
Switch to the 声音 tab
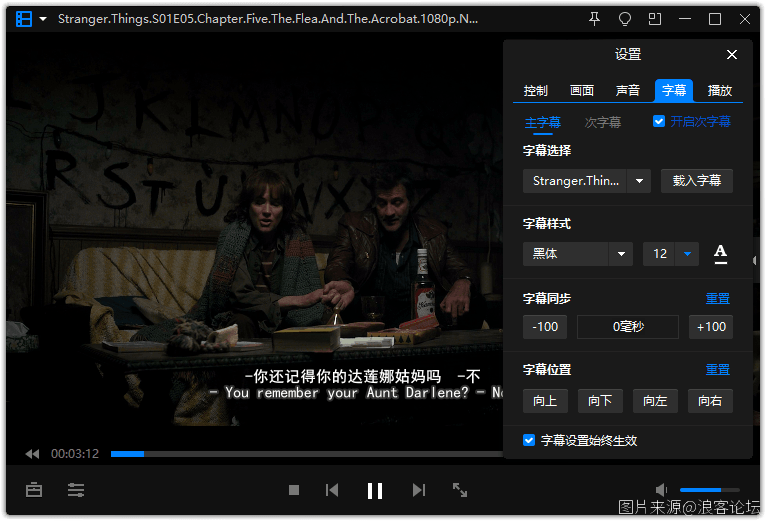coord(627,90)
